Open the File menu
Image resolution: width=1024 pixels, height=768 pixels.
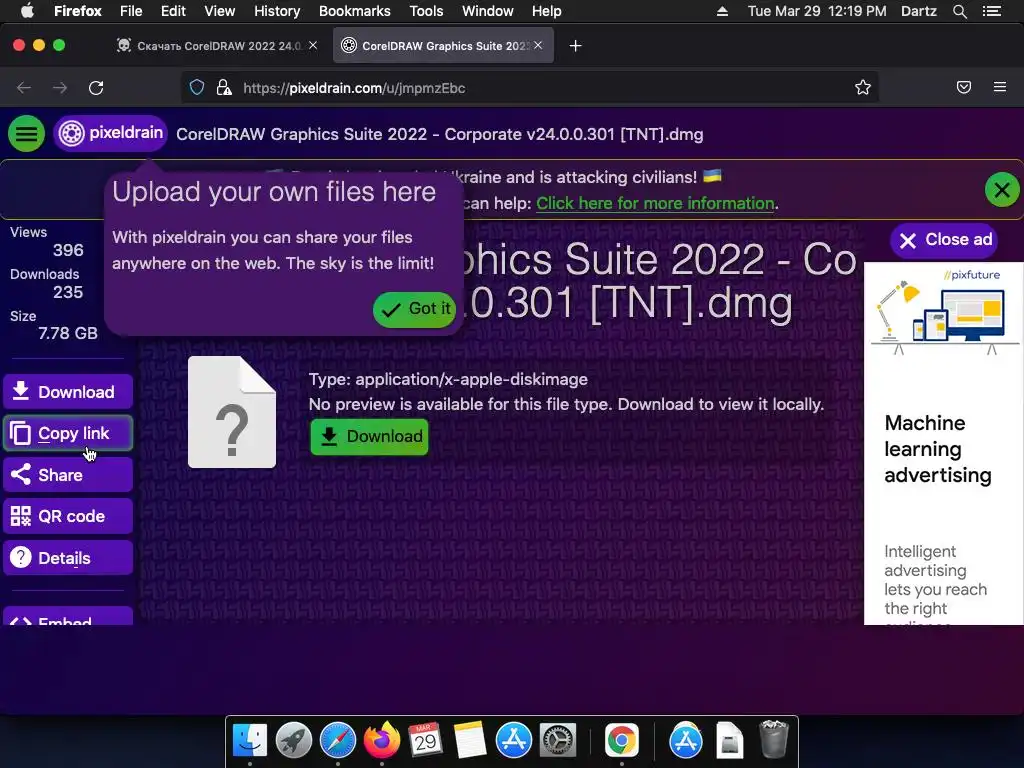(x=131, y=11)
